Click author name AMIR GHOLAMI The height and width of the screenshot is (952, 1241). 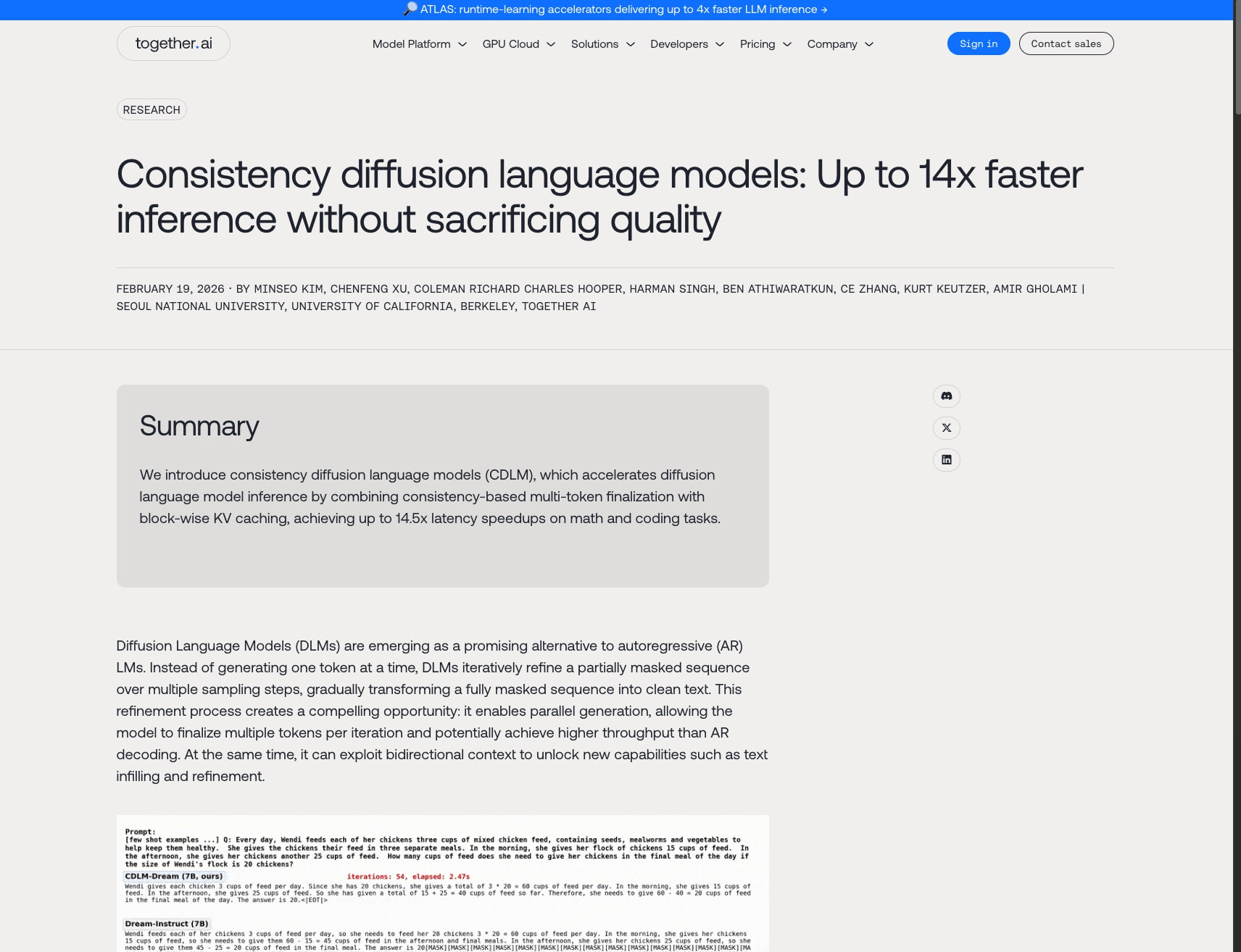tap(1035, 289)
